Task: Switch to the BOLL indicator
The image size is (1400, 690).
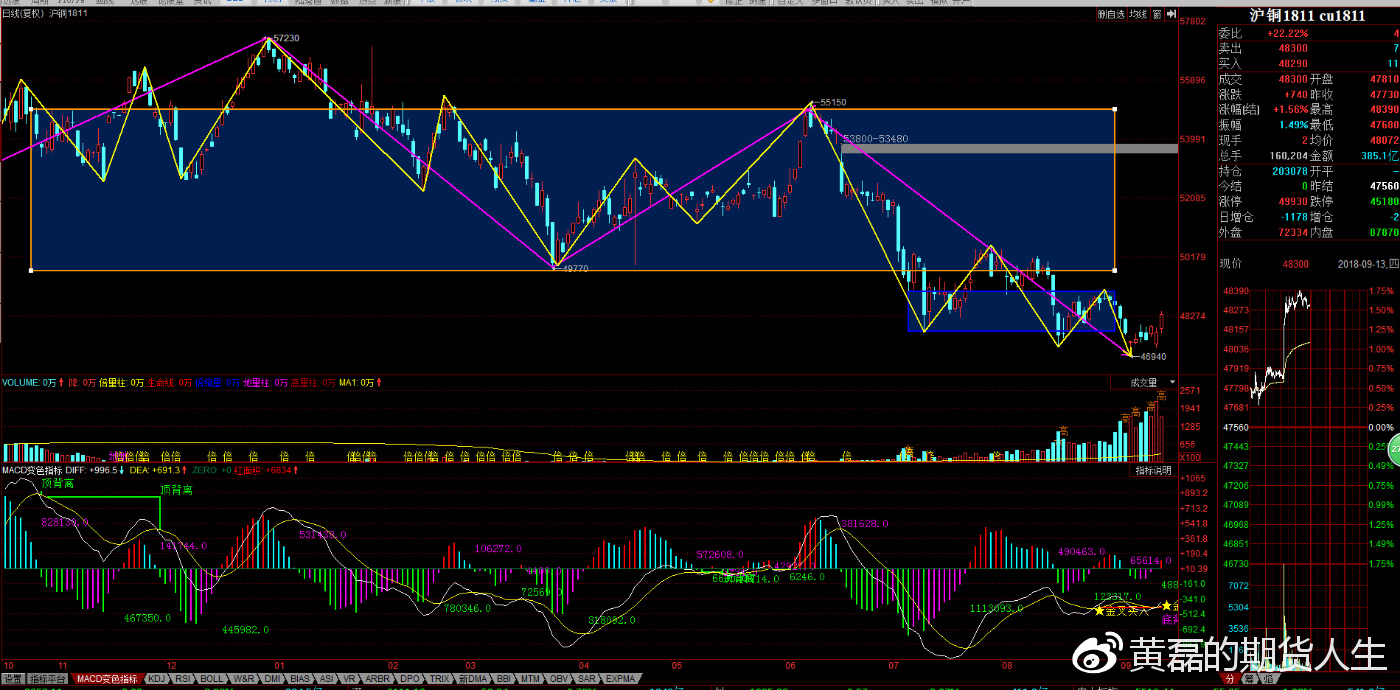Action: coord(212,679)
